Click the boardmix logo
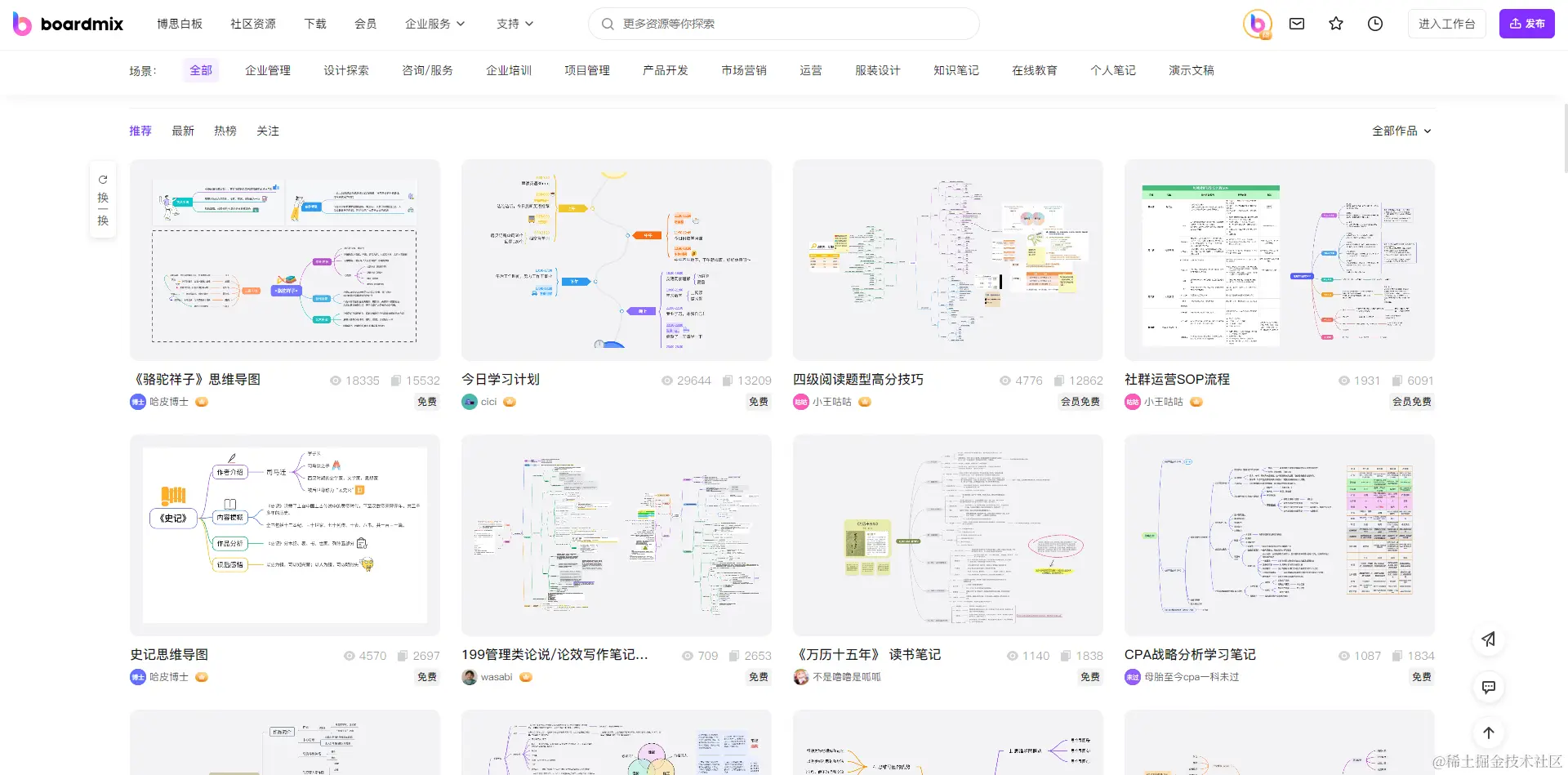The height and width of the screenshot is (775, 1568). [67, 24]
